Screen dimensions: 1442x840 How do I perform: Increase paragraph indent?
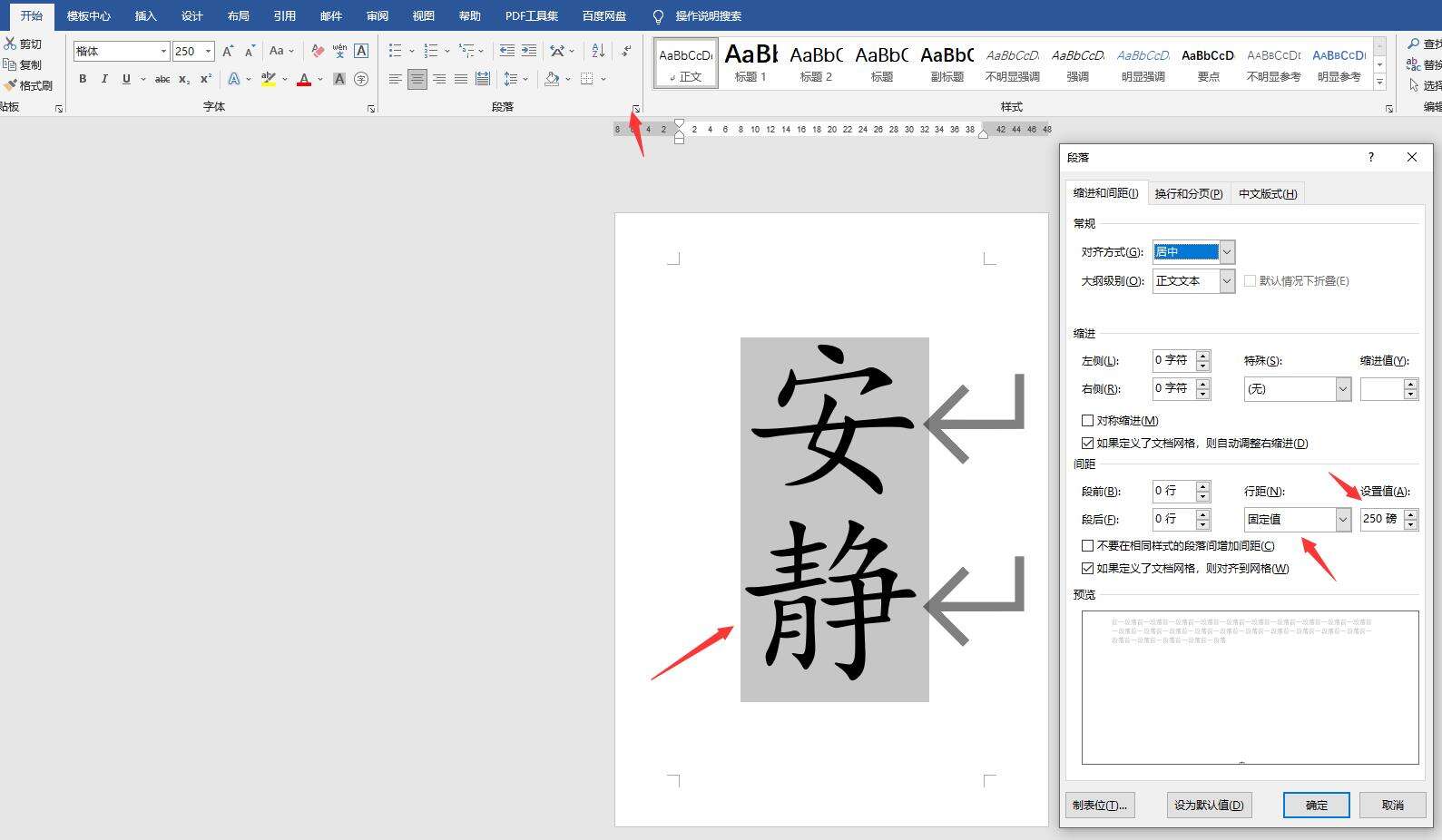point(529,51)
